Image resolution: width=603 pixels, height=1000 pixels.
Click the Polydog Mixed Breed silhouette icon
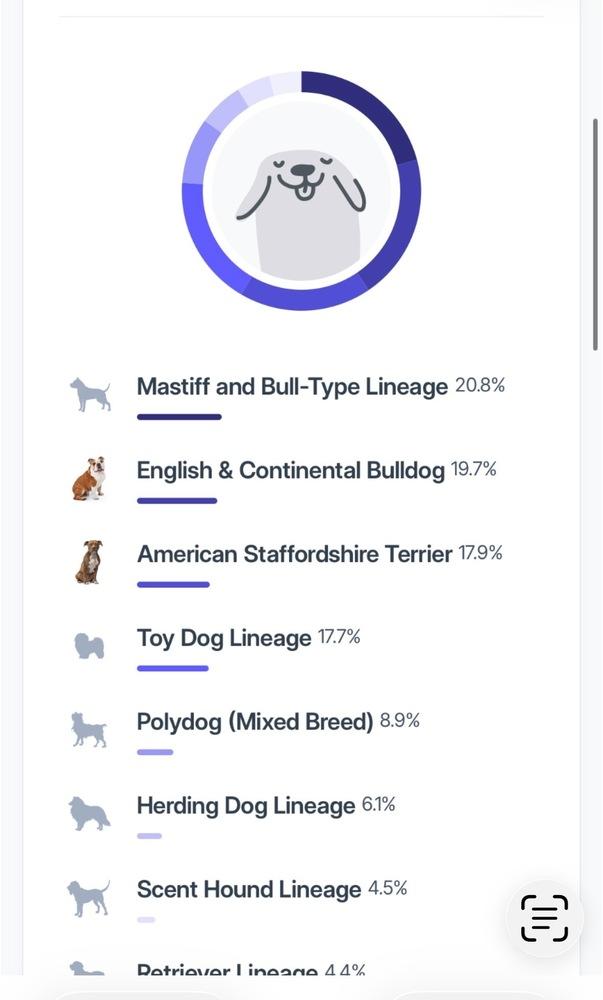click(89, 729)
